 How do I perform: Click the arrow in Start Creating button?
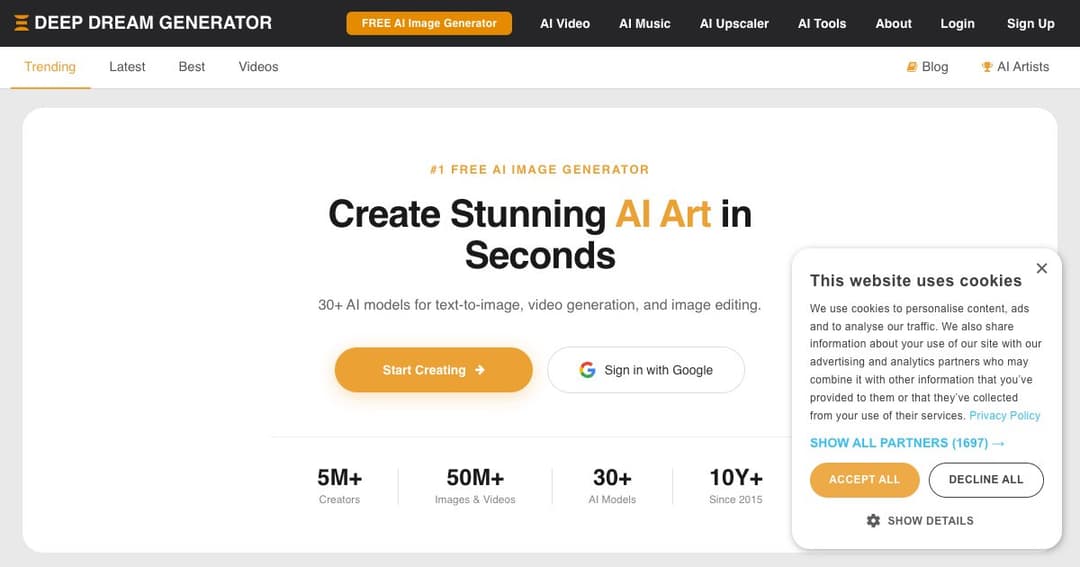(479, 370)
